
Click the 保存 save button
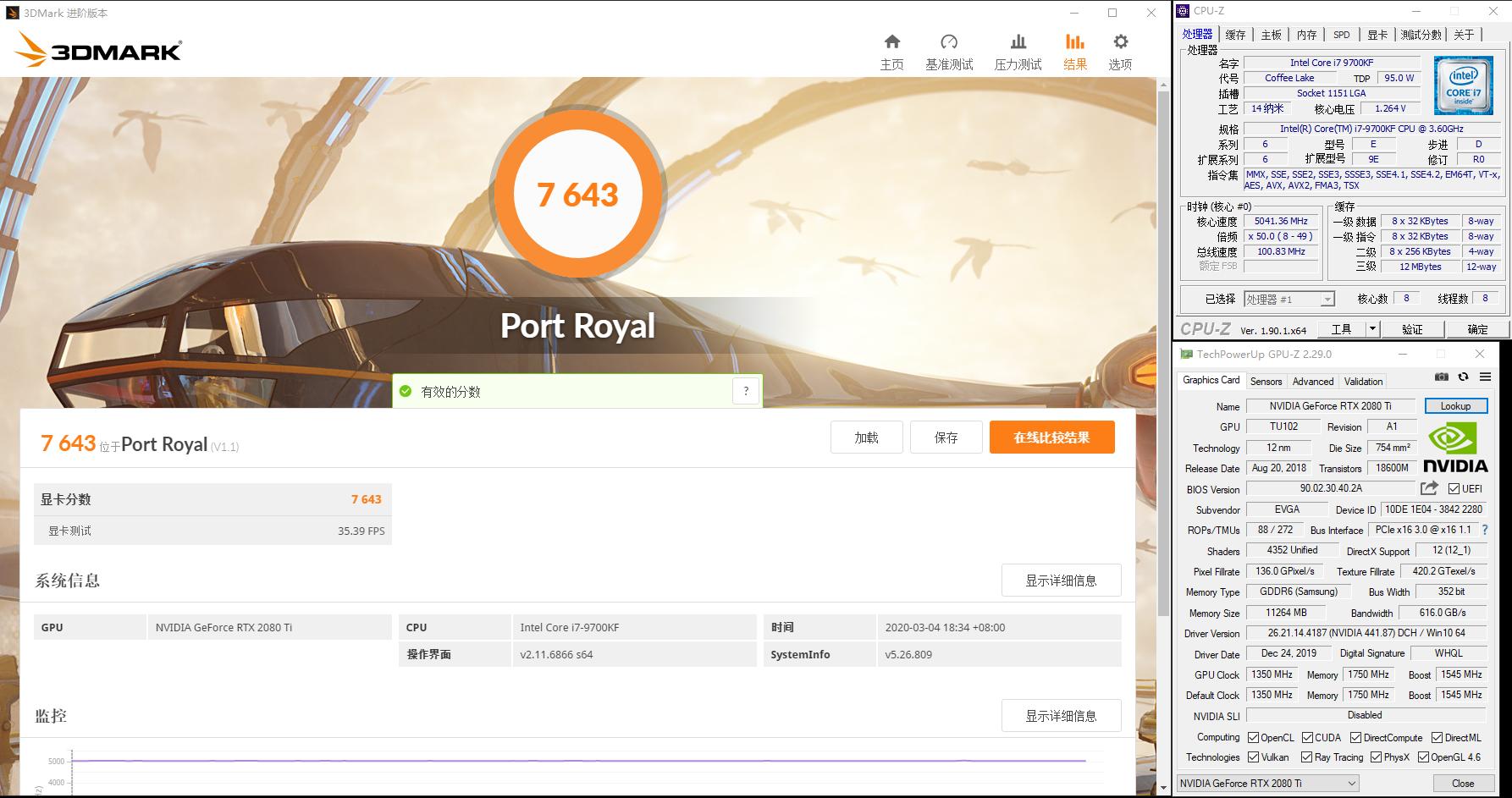946,438
